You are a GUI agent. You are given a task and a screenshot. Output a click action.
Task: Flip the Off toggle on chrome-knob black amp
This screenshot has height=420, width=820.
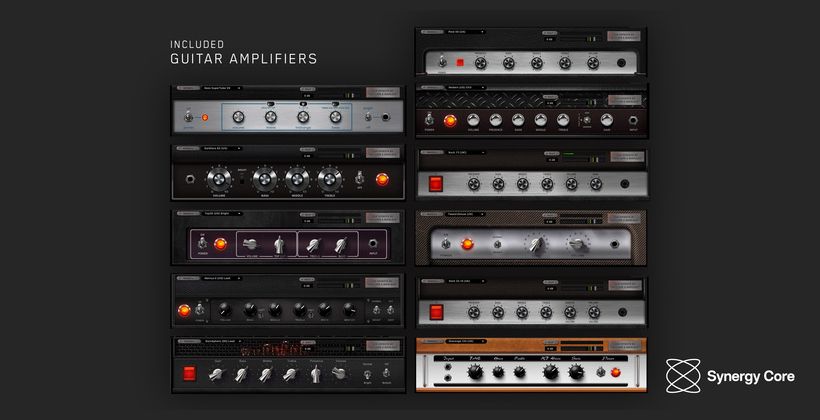(x=360, y=179)
